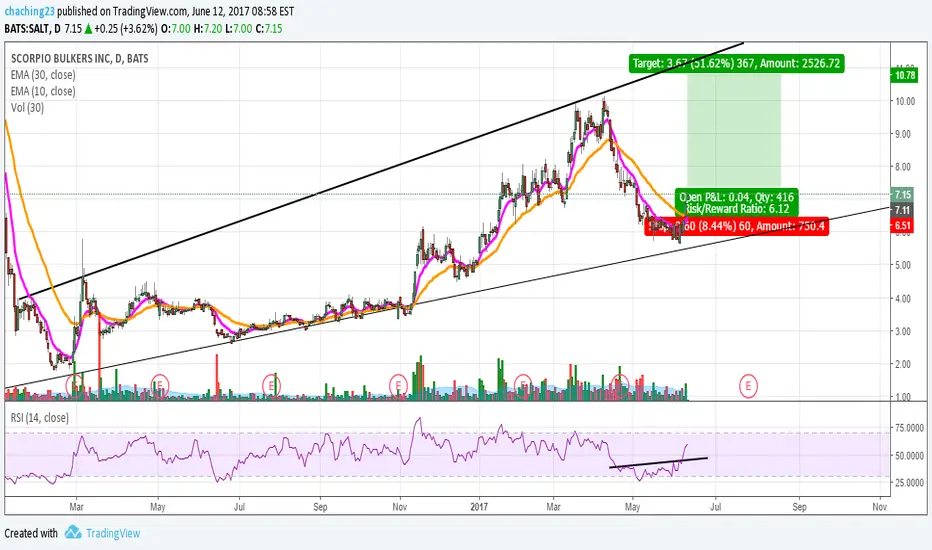Open the chaching23 author profile link
Image resolution: width=932 pixels, height=550 pixels.
(x=30, y=11)
